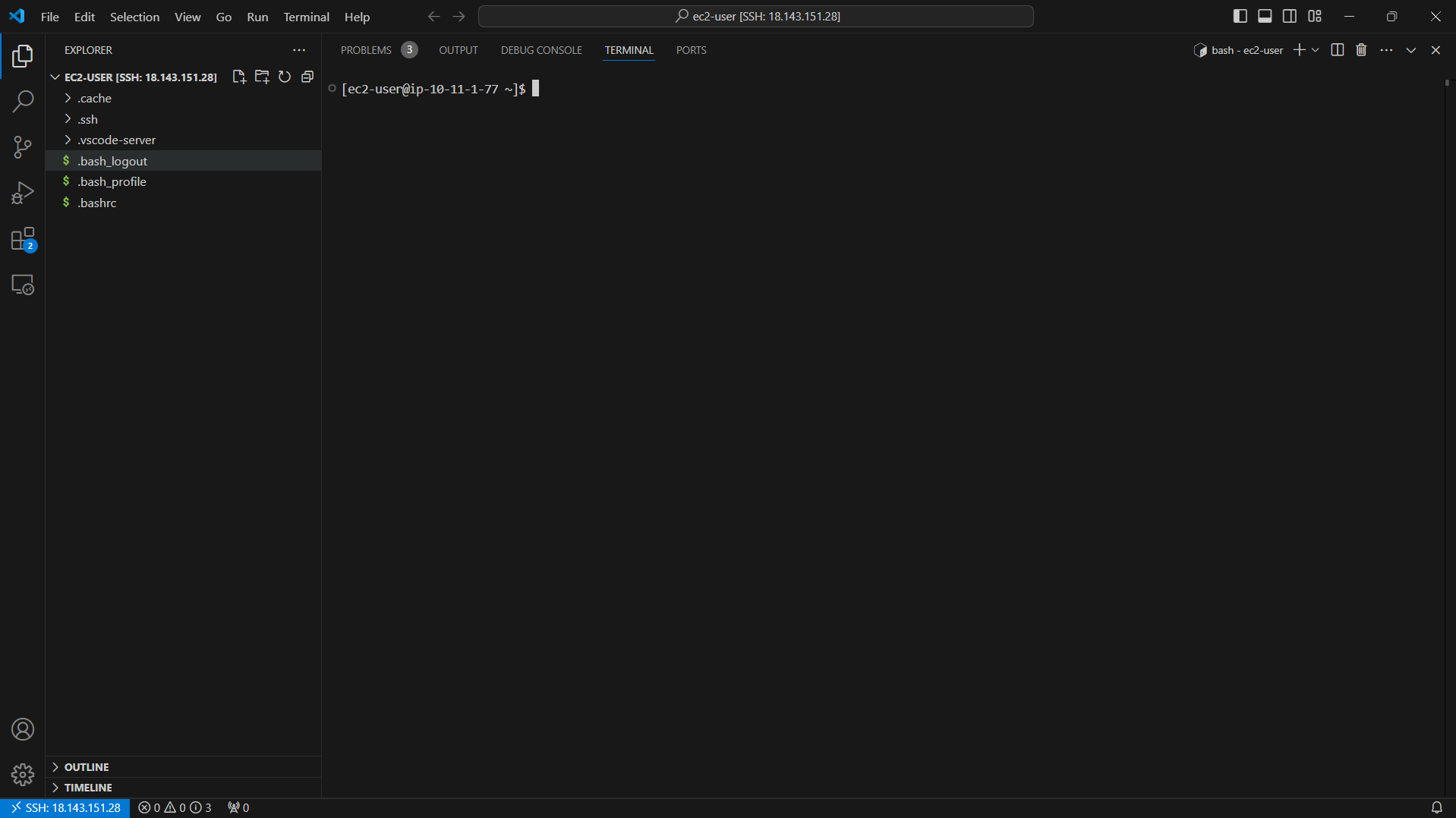The height and width of the screenshot is (818, 1456).
Task: Focus the terminal prompt line
Action: (x=440, y=89)
